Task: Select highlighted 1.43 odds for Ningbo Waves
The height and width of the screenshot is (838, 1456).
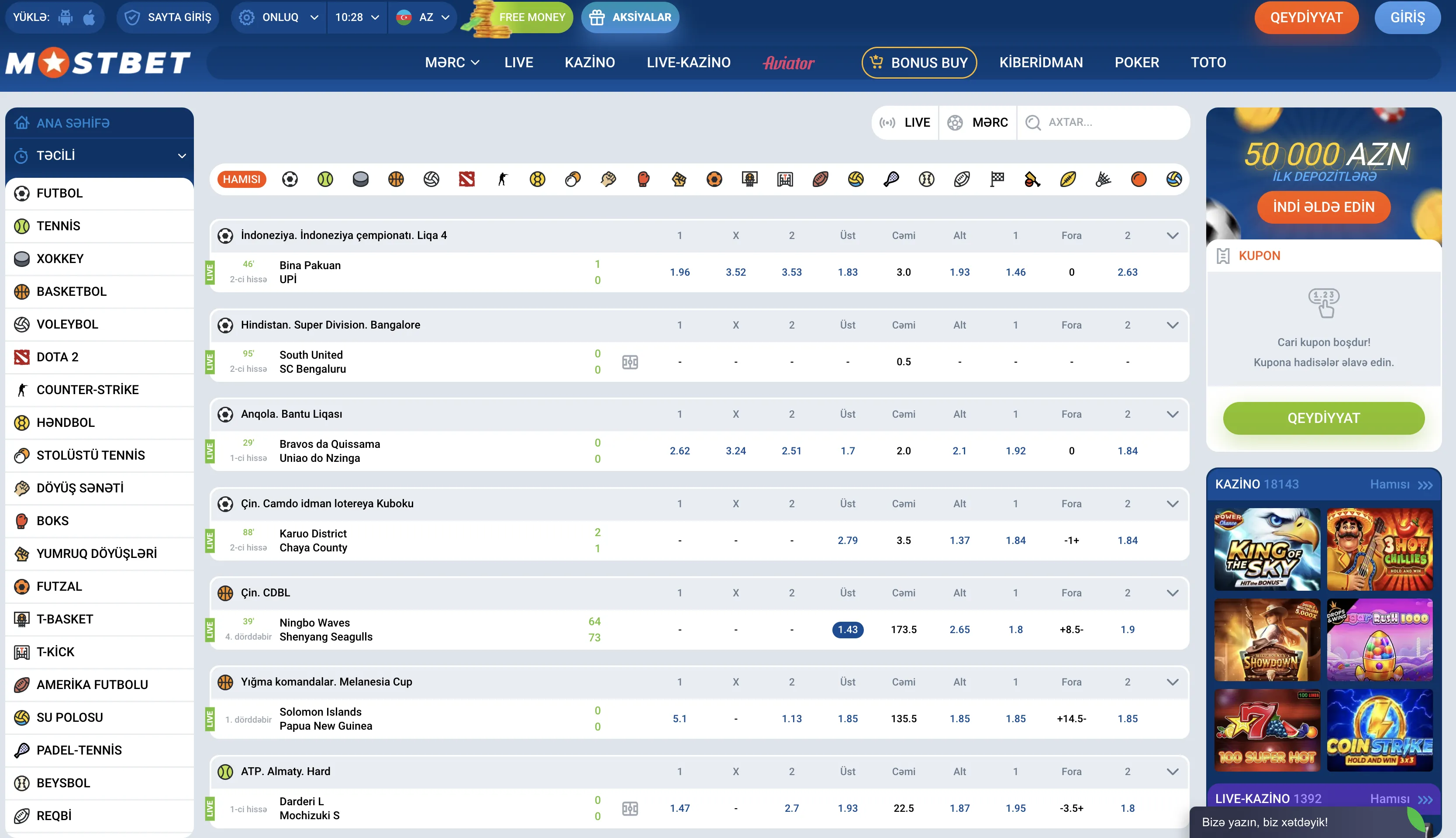Action: coord(847,630)
